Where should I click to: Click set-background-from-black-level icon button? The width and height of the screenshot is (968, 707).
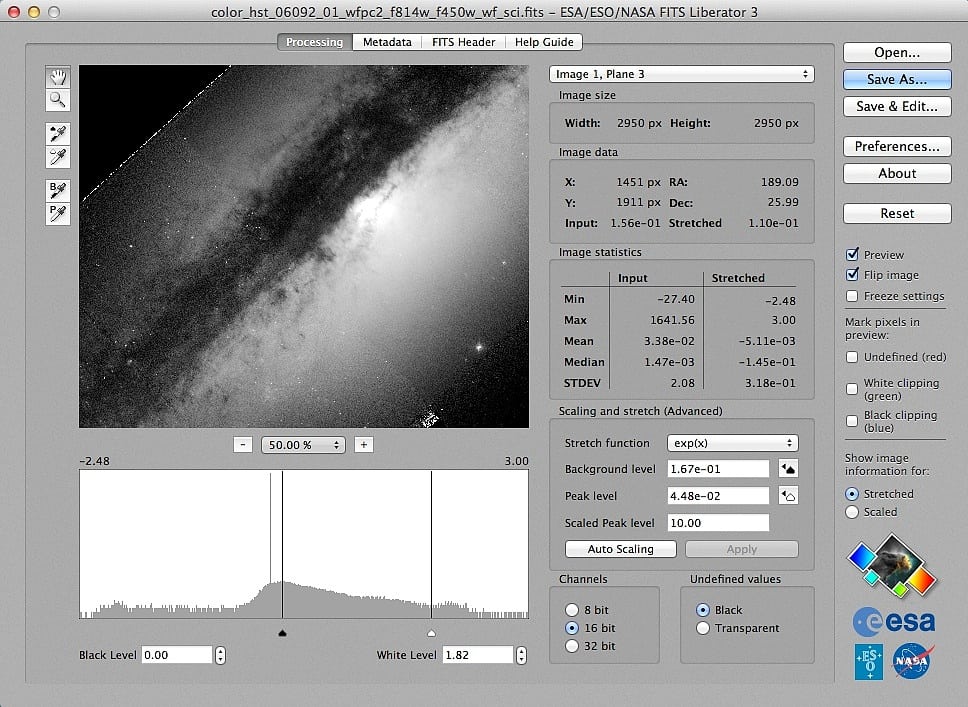coord(788,469)
